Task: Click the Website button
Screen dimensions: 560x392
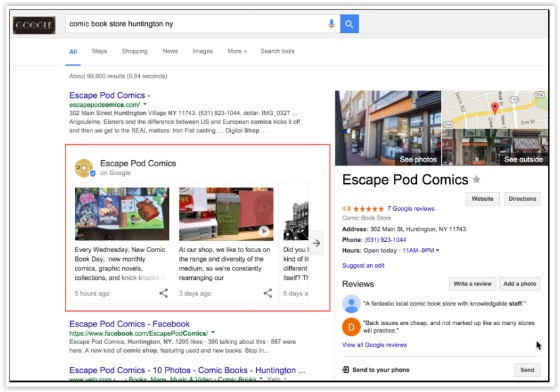Action: click(x=482, y=199)
